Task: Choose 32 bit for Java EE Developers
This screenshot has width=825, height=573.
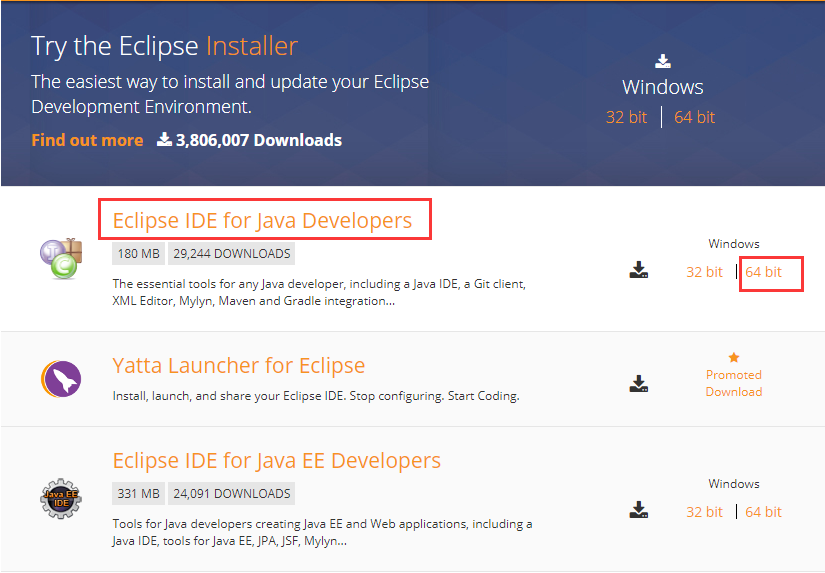Action: 704,512
